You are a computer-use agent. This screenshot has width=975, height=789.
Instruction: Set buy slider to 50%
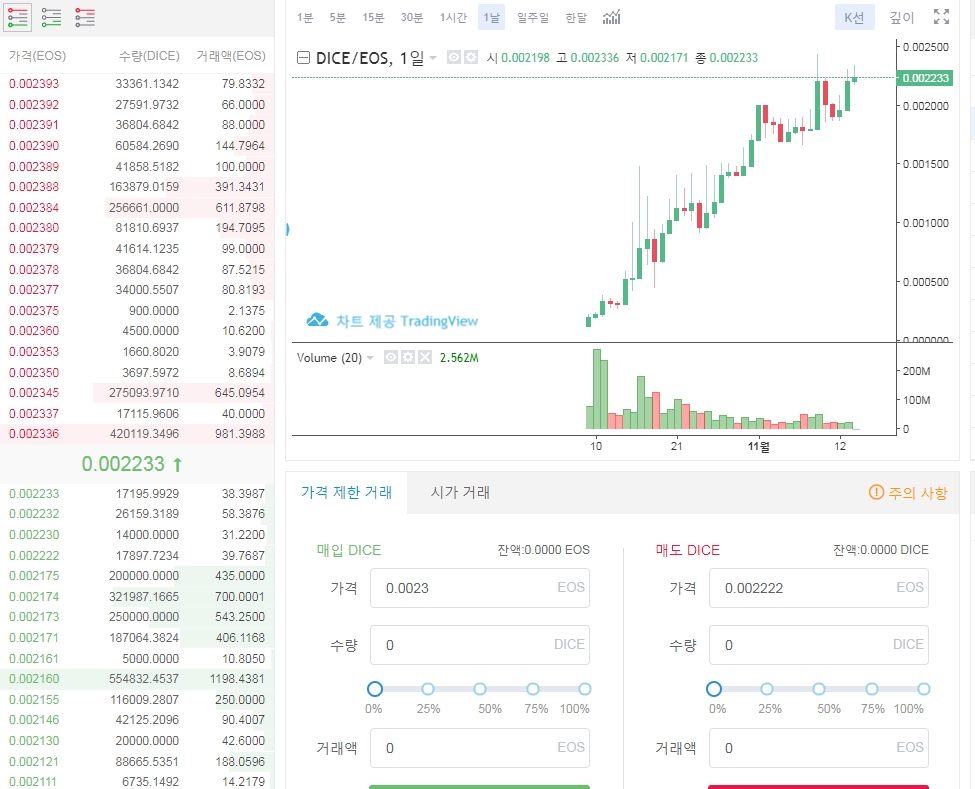(x=479, y=689)
